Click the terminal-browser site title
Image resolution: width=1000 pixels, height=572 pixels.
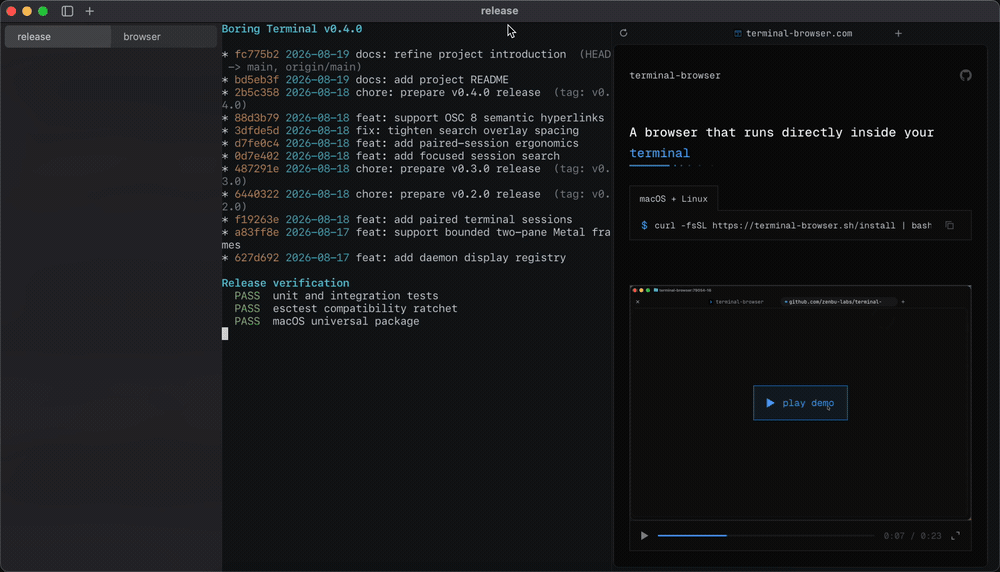click(675, 75)
